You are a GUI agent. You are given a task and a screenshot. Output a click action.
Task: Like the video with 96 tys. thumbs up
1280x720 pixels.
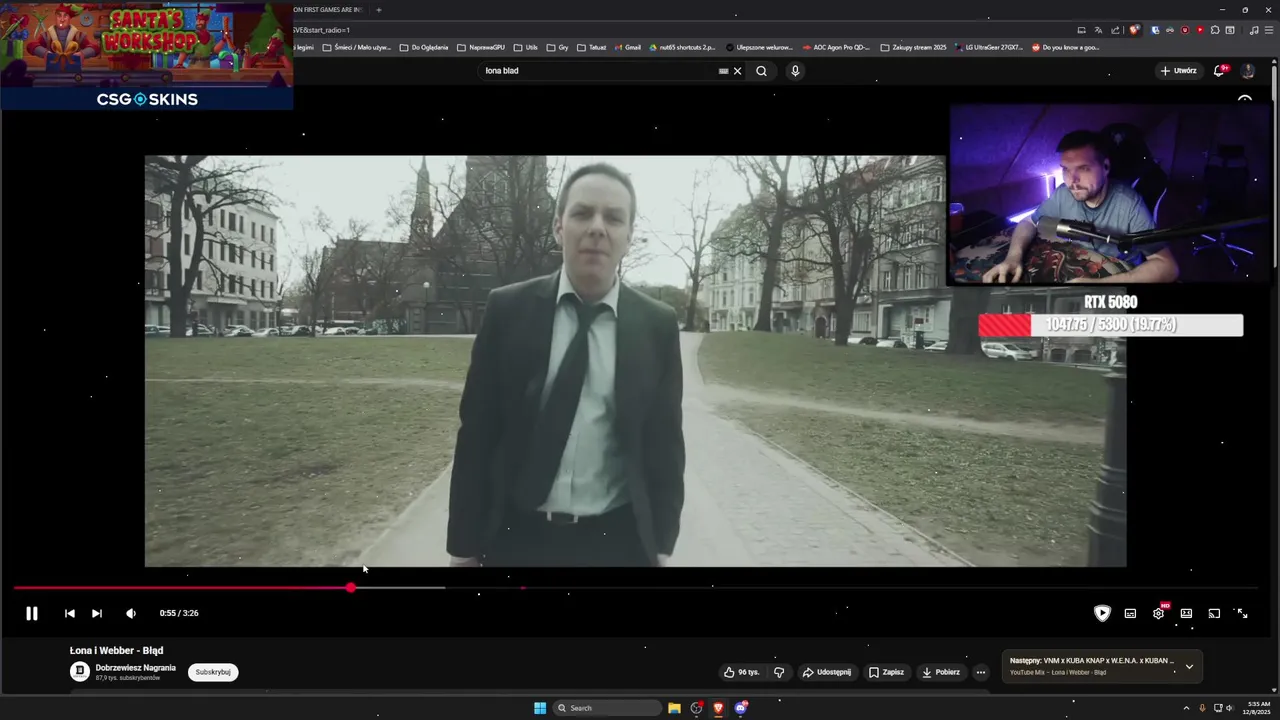click(742, 672)
